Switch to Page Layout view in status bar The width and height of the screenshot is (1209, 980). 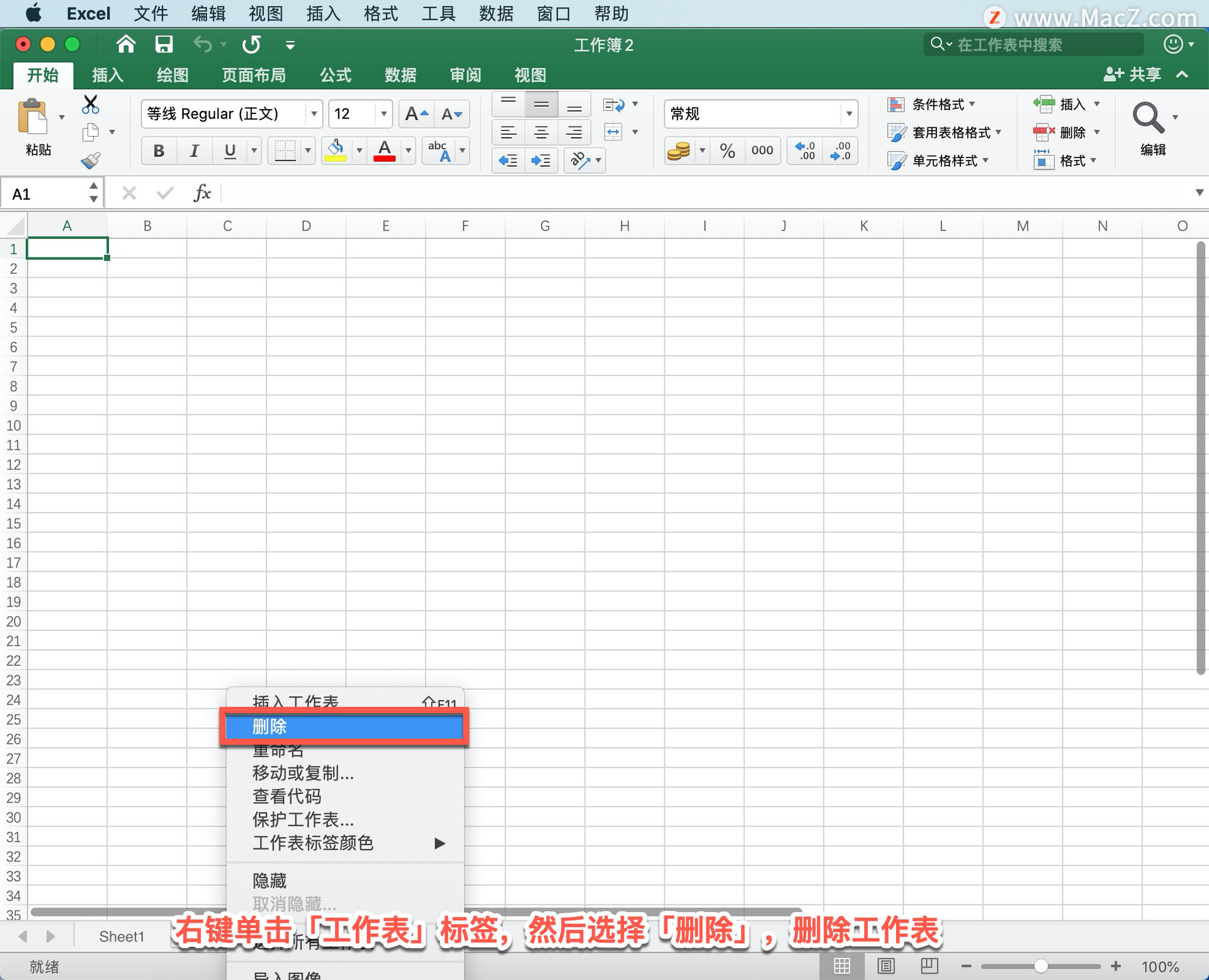click(x=886, y=966)
